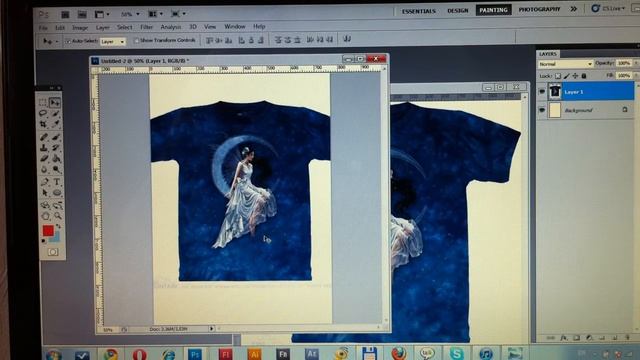Viewport: 640px width, 360px height.
Task: Select the Zoom tool in the toolbox
Action: (x=58, y=216)
